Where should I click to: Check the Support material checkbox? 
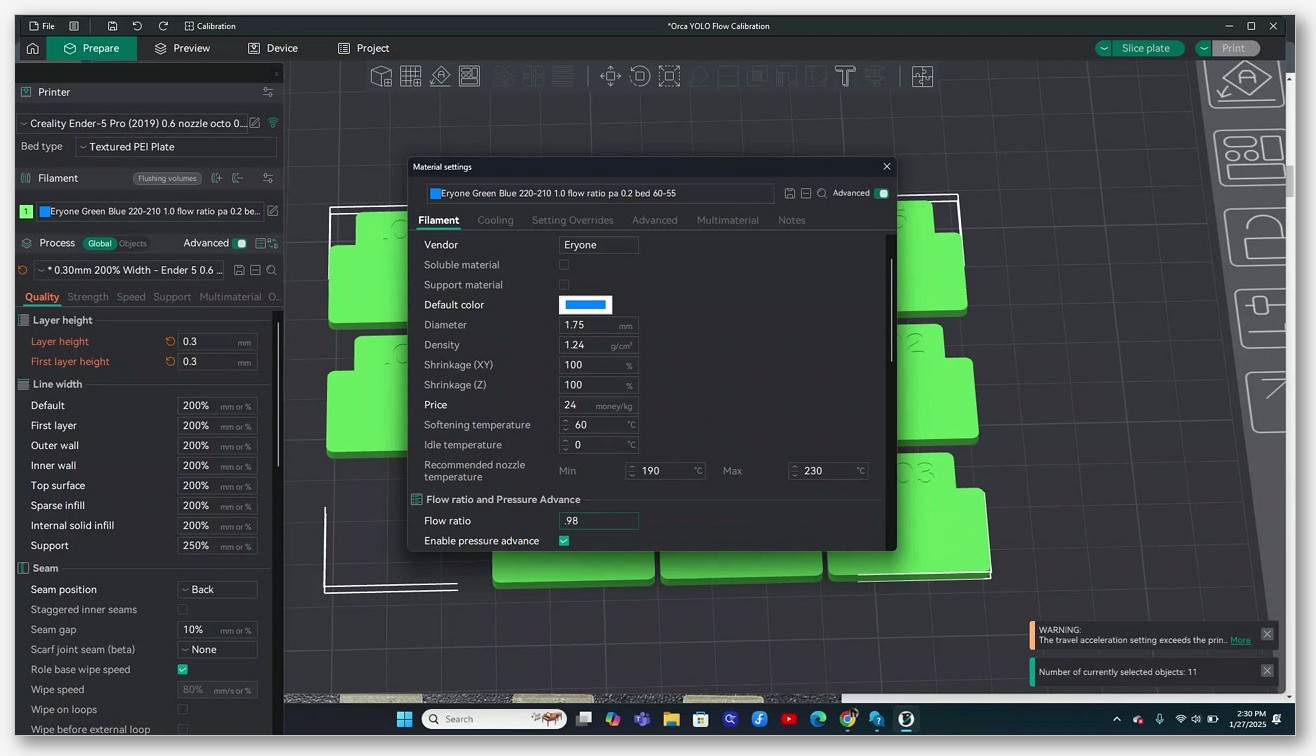click(x=564, y=285)
